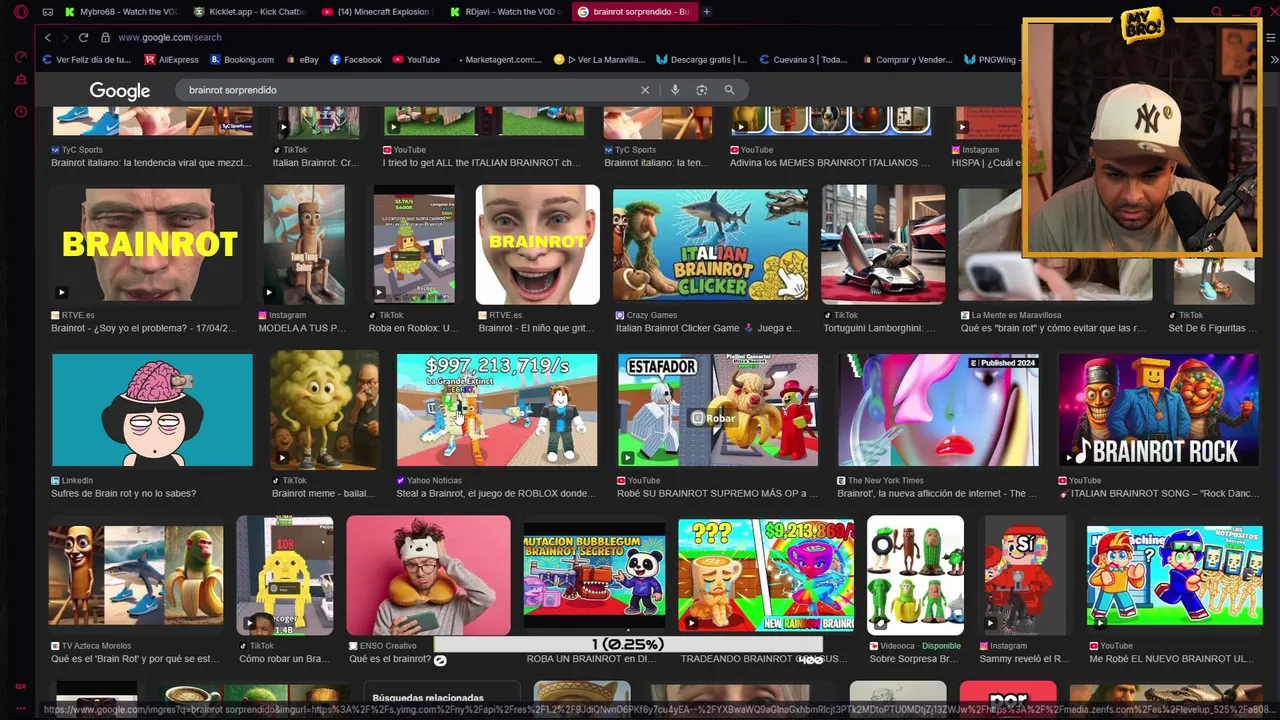Open the Ver Feliz día de tu bookmark

[87, 60]
